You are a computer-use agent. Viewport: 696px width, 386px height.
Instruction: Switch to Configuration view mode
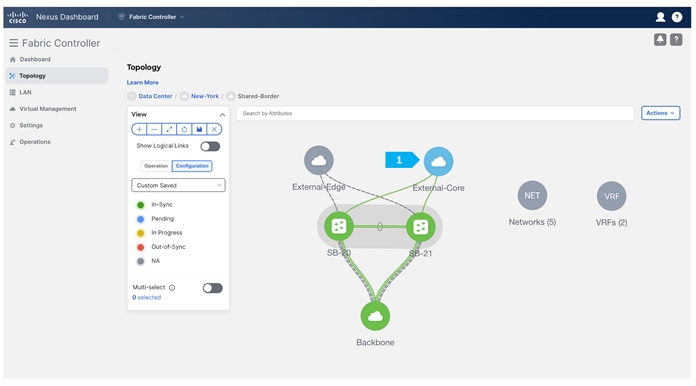click(x=192, y=166)
